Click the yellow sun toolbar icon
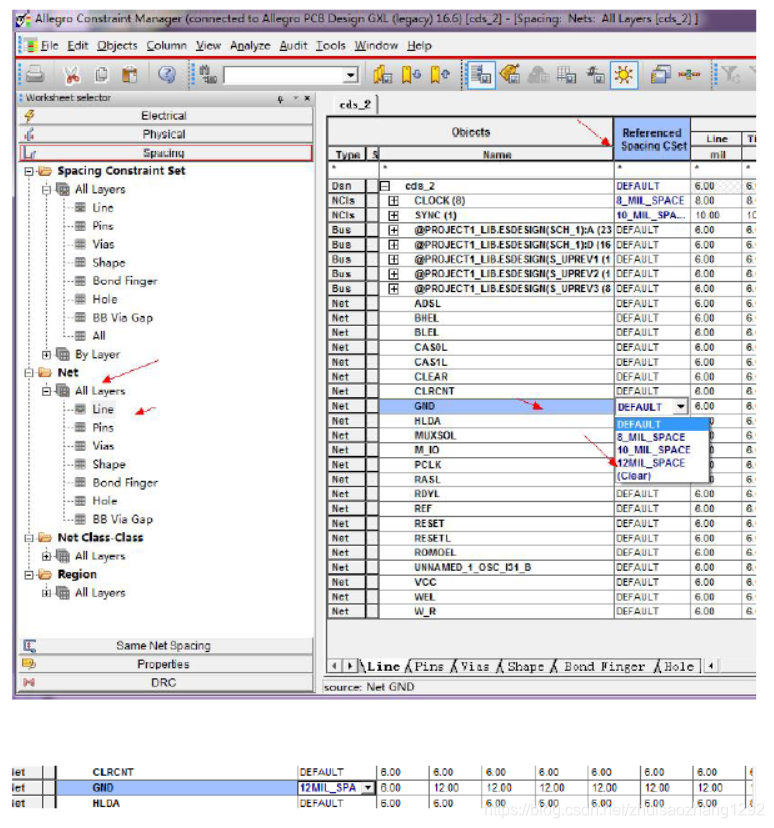Screen dimensions: 774x828 click(624, 74)
